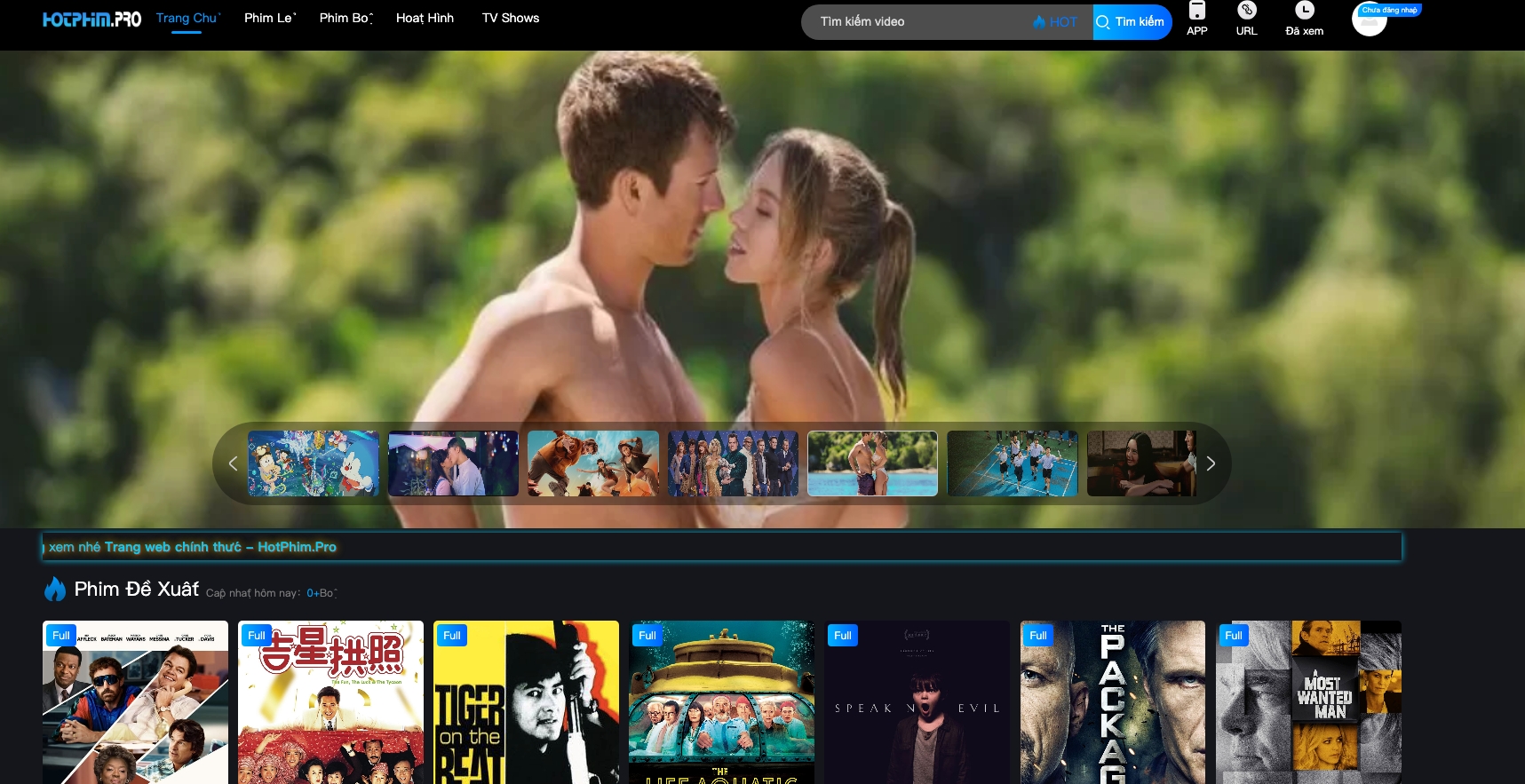Open the Đã xem history icon
This screenshot has width=1525, height=784.
1304,12
